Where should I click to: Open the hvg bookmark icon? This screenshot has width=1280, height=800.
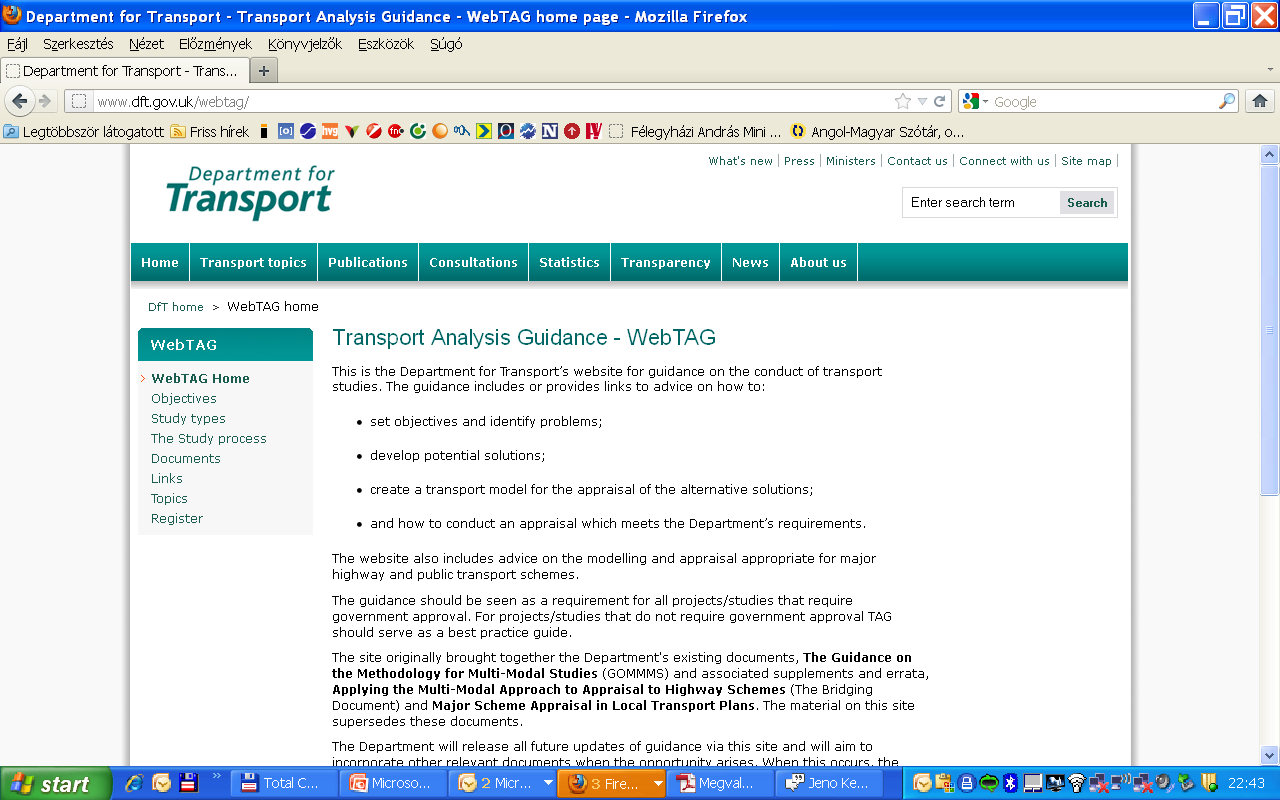pos(329,131)
